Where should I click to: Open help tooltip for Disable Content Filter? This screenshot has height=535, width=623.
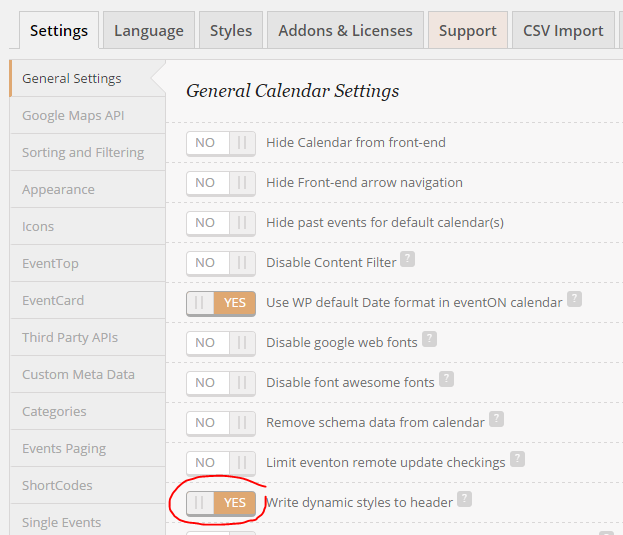[407, 259]
